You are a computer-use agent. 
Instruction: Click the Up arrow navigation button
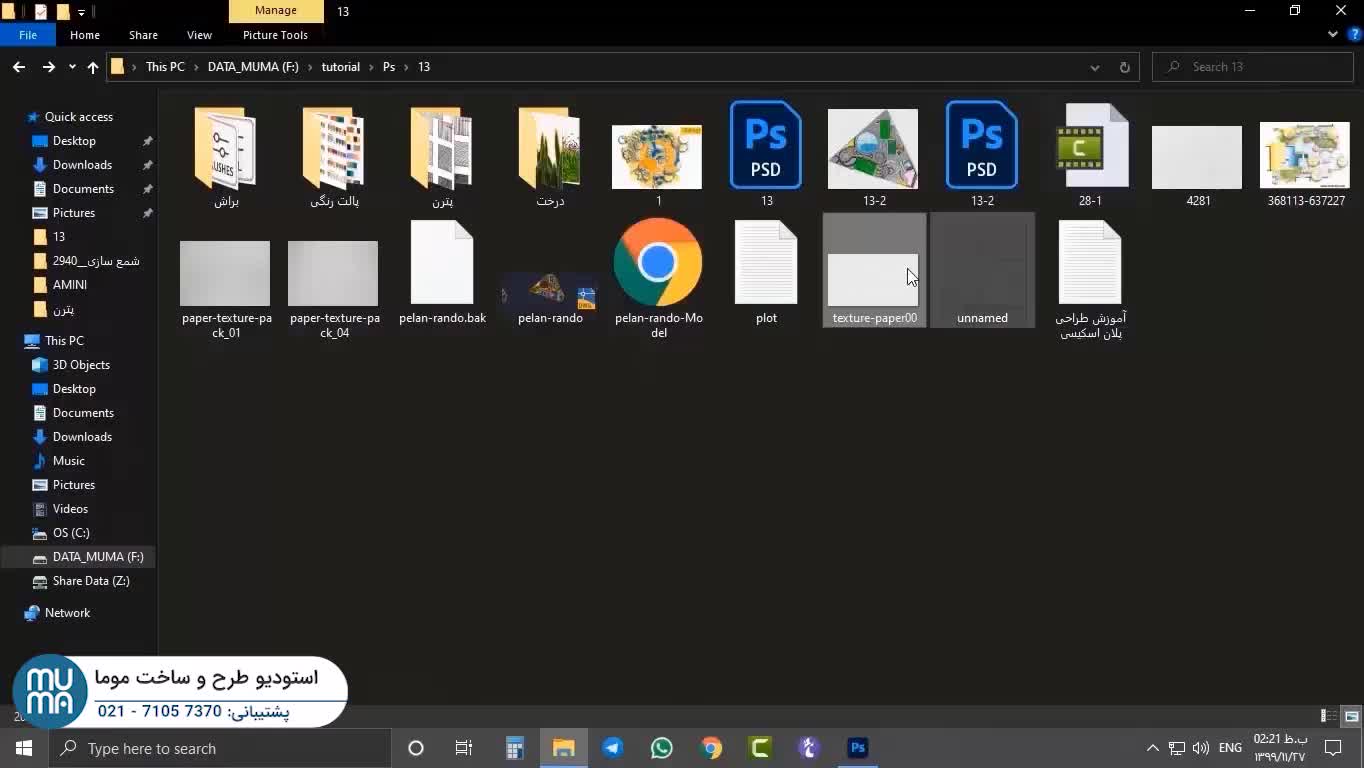click(93, 67)
